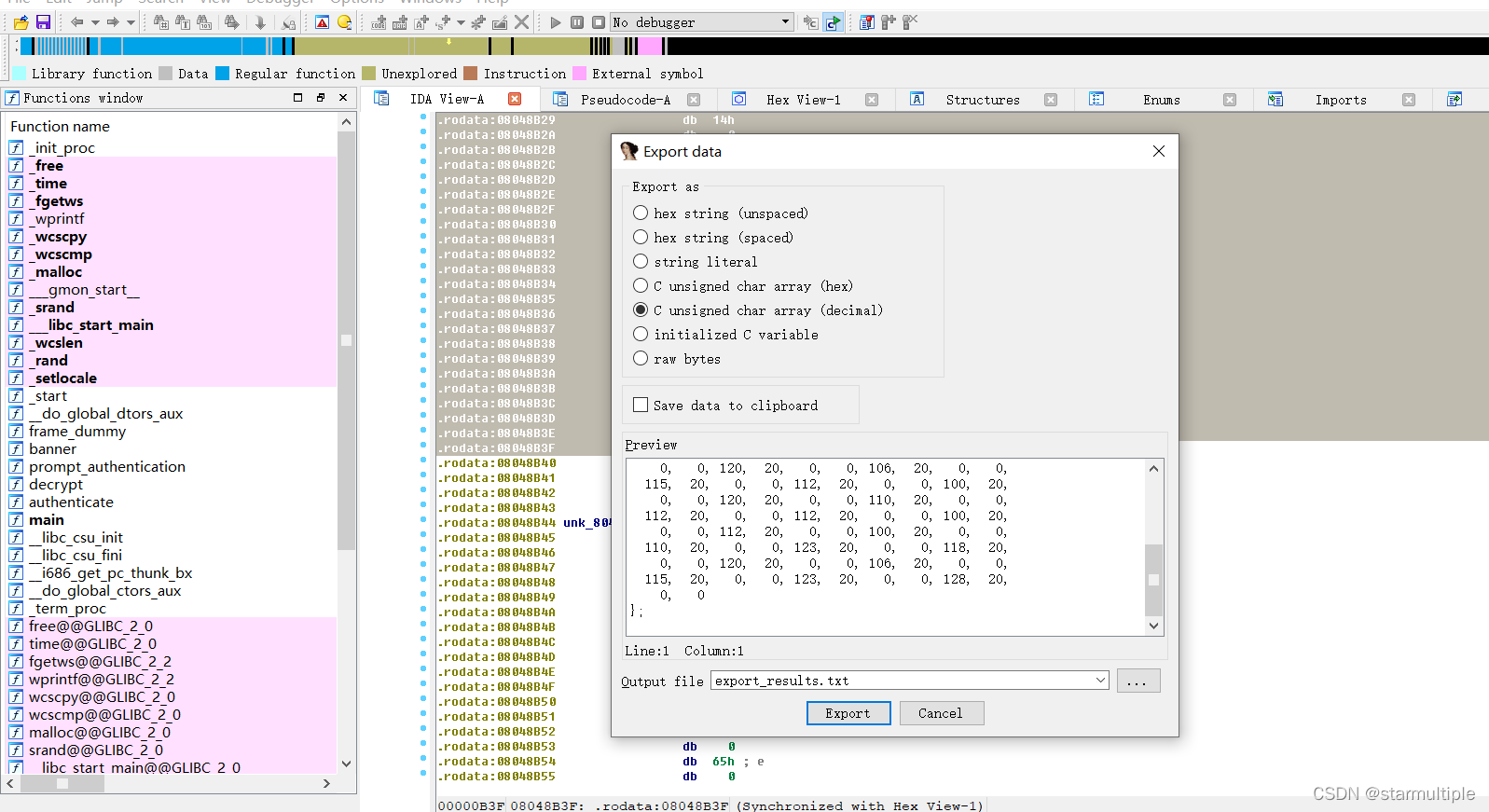Click the search next down-arrow icon
The image size is (1489, 812).
(x=260, y=22)
